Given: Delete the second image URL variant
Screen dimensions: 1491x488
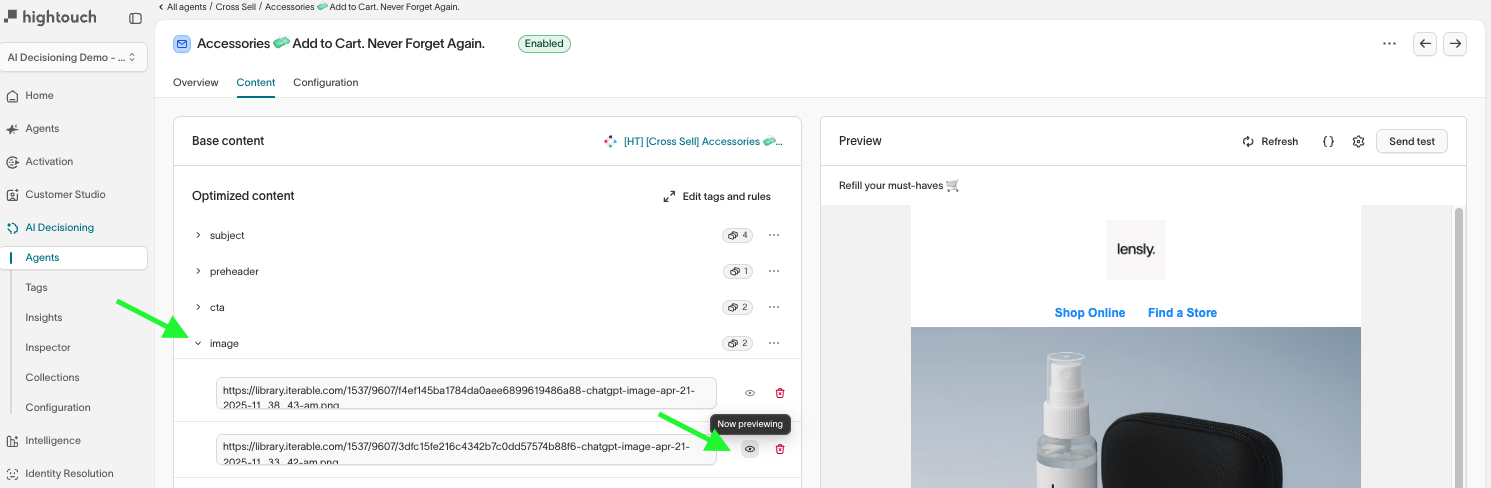Looking at the screenshot, I should coord(780,449).
